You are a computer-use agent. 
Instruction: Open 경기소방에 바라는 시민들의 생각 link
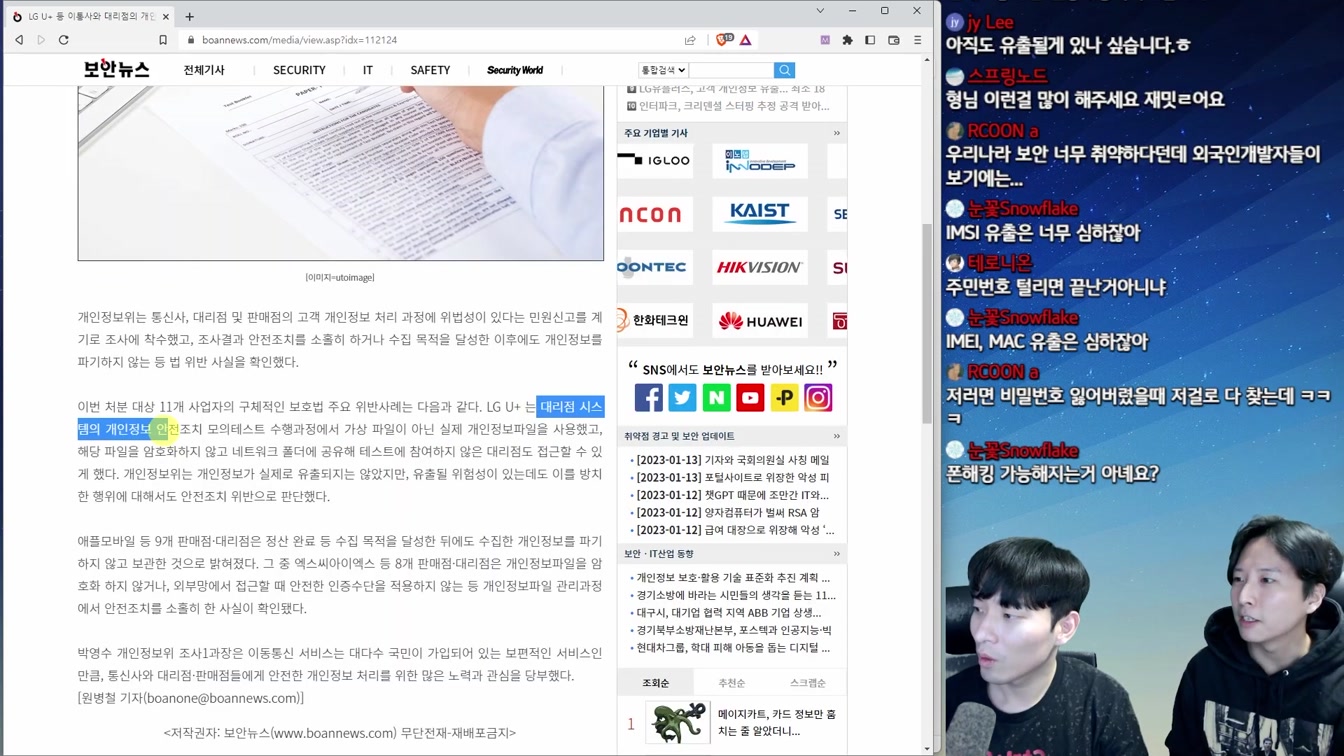tap(736, 595)
